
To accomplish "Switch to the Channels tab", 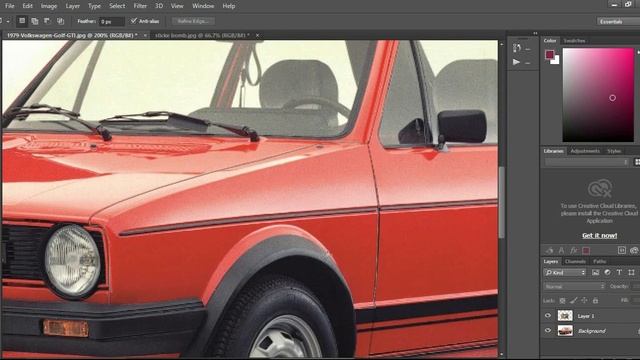I will (576, 261).
